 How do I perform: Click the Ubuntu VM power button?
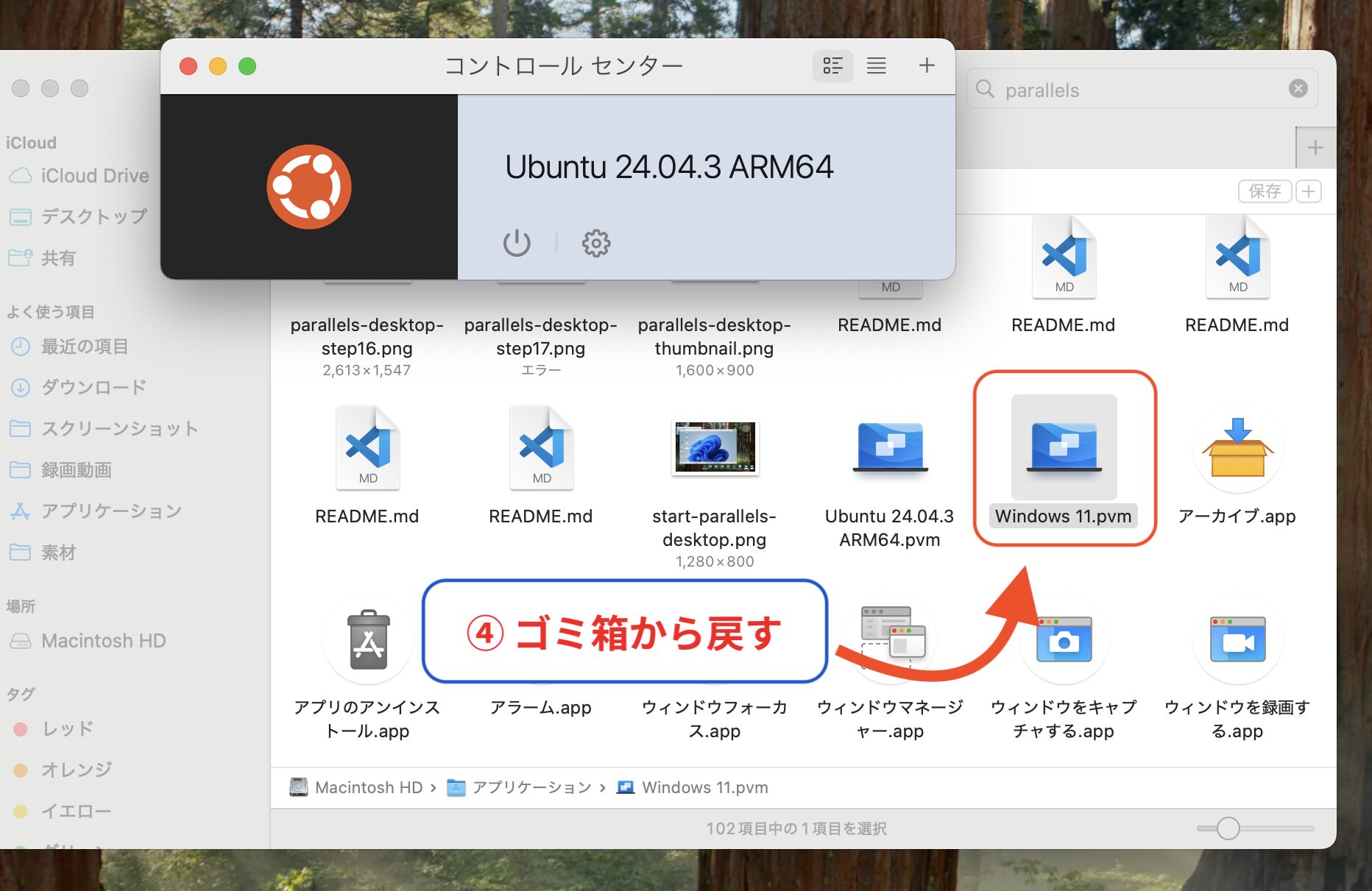[x=517, y=243]
